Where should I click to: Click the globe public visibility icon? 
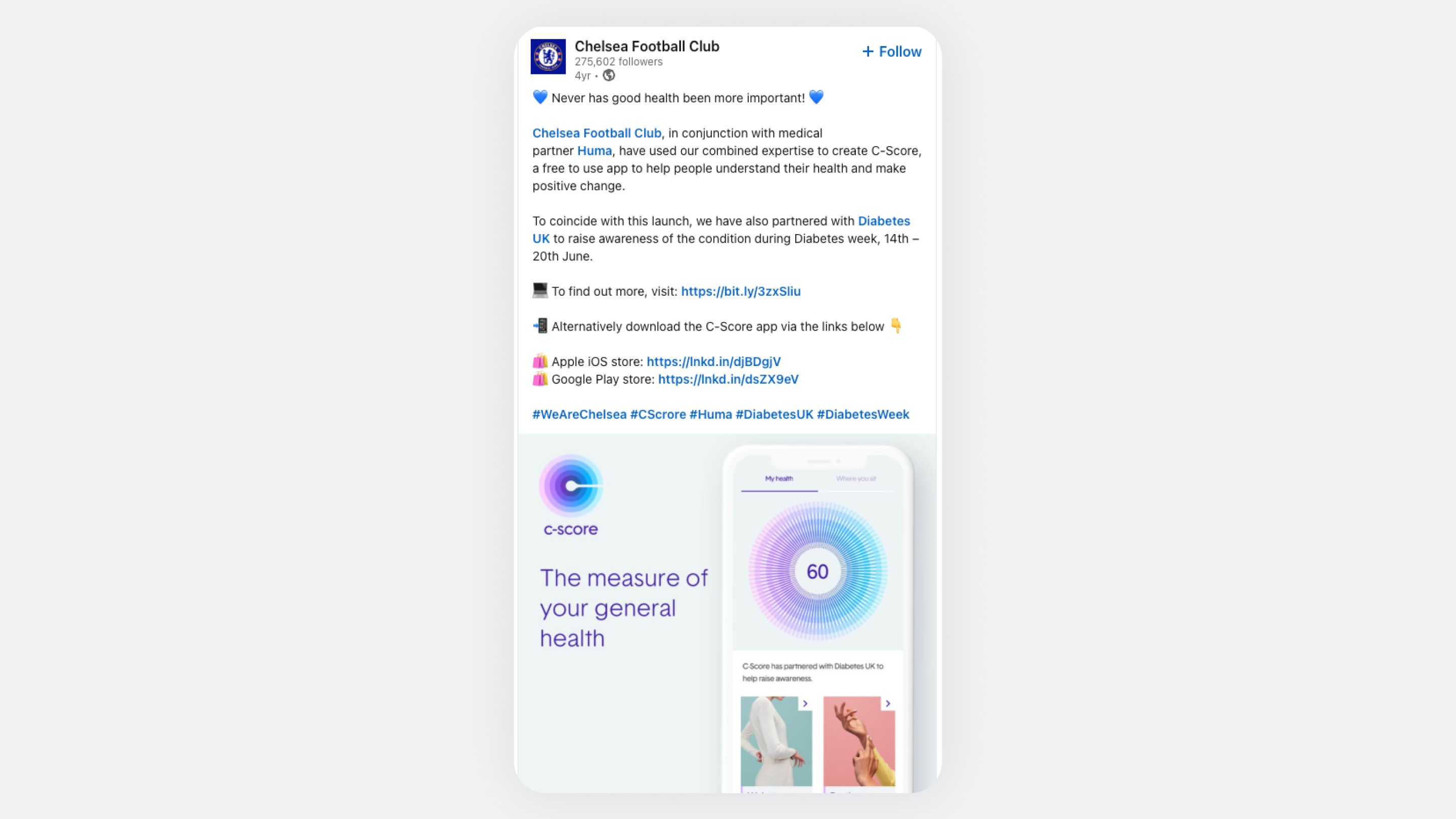[609, 75]
